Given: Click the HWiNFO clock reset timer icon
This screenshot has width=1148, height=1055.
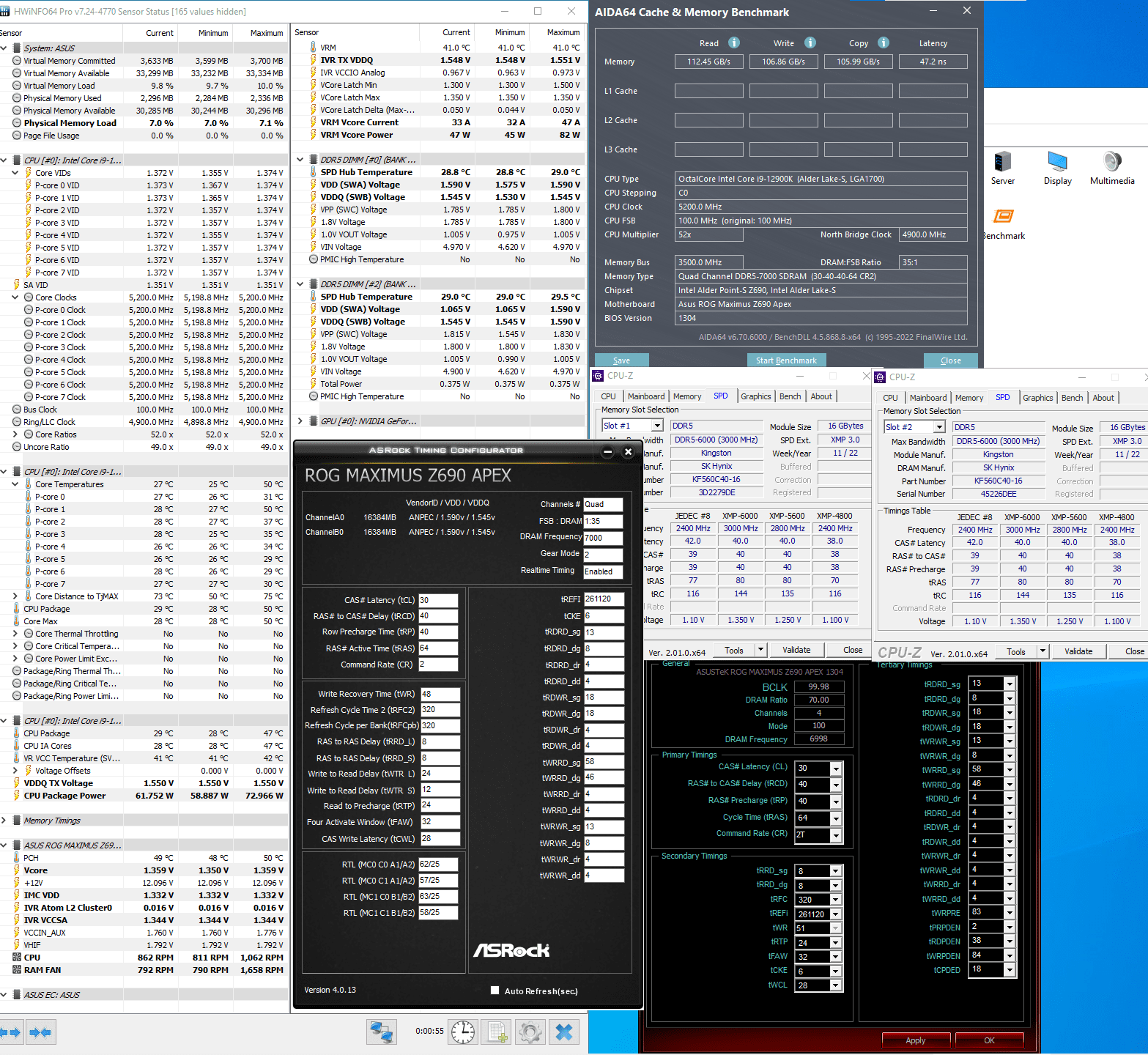Looking at the screenshot, I should pos(463,1032).
